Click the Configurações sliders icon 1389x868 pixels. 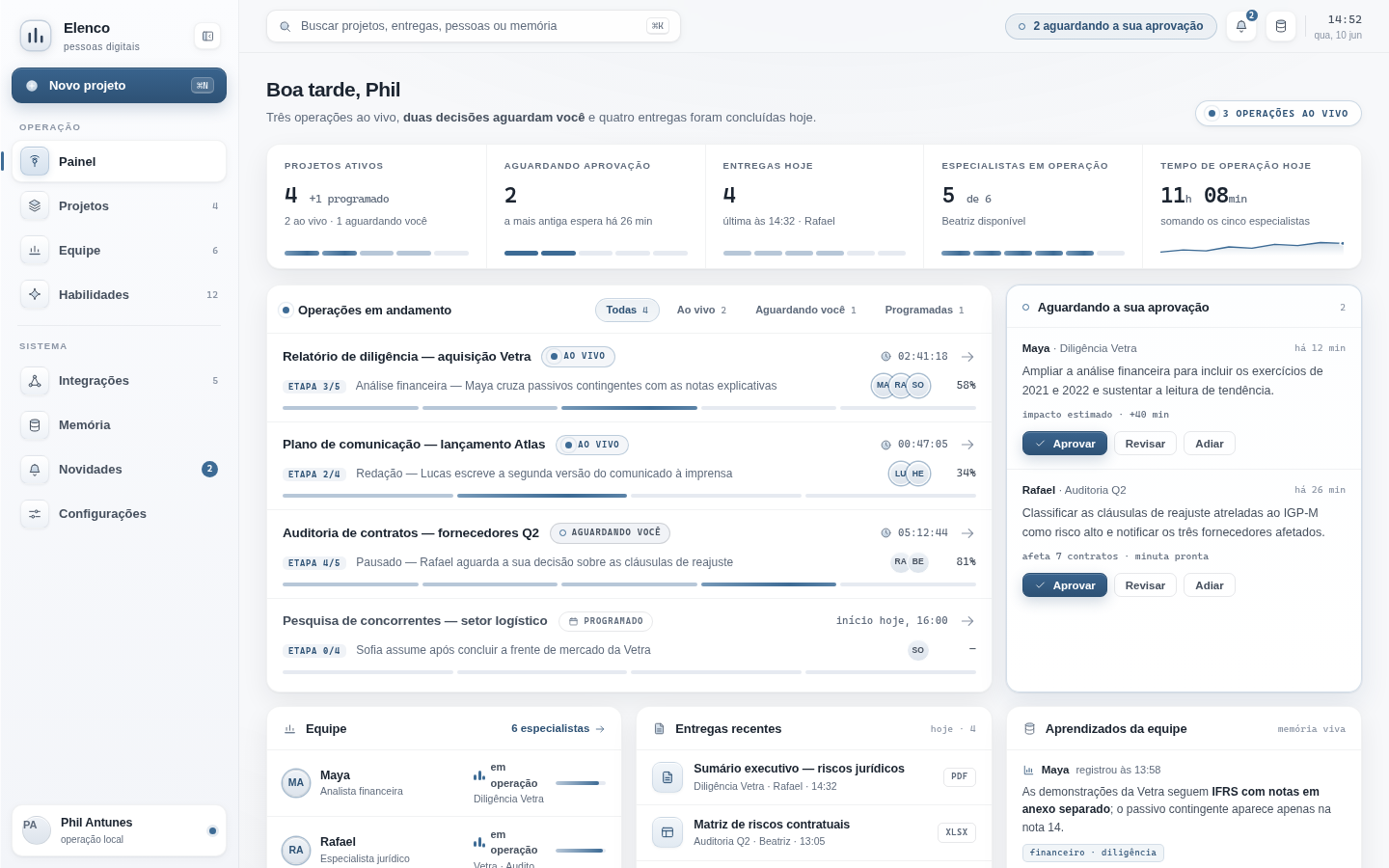tap(35, 513)
